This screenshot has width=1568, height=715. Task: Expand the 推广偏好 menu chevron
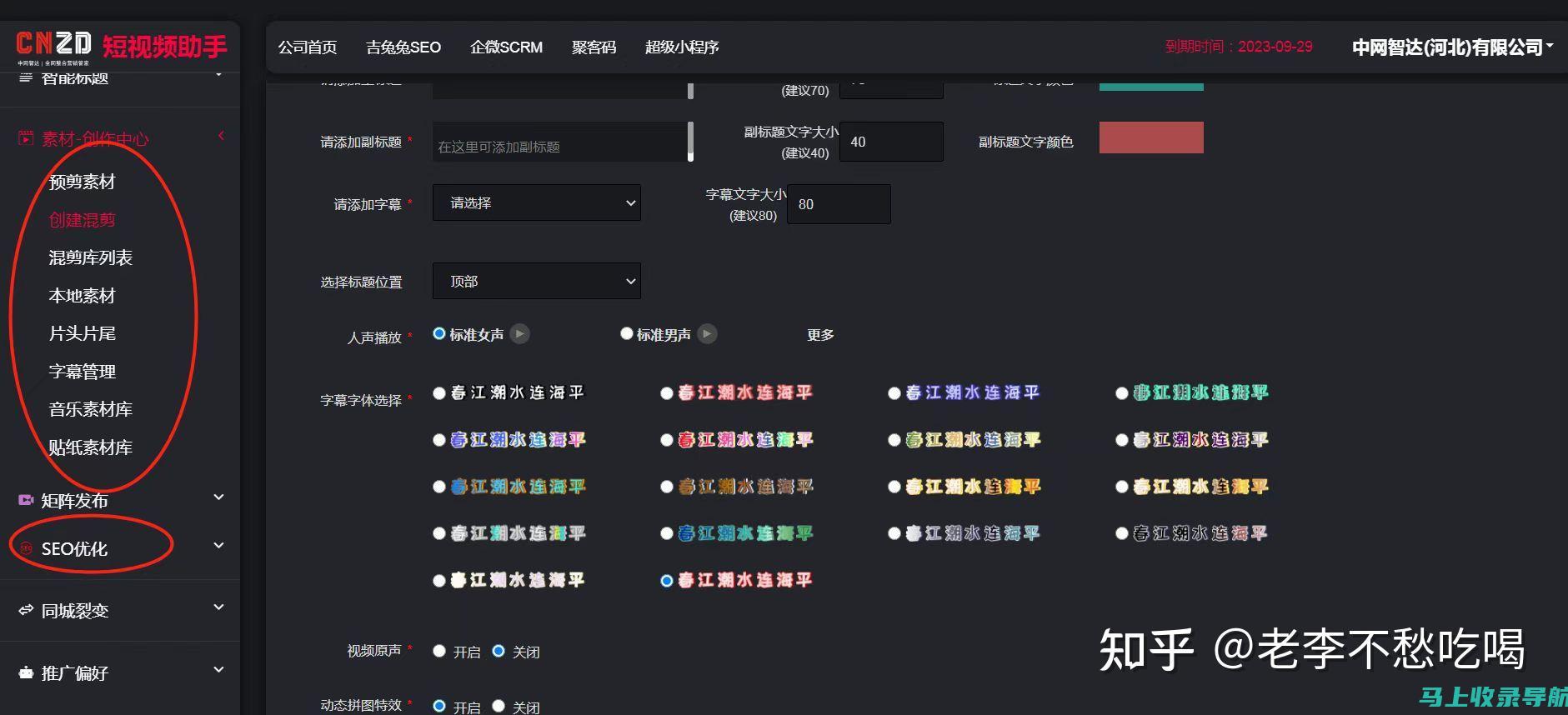pos(218,670)
